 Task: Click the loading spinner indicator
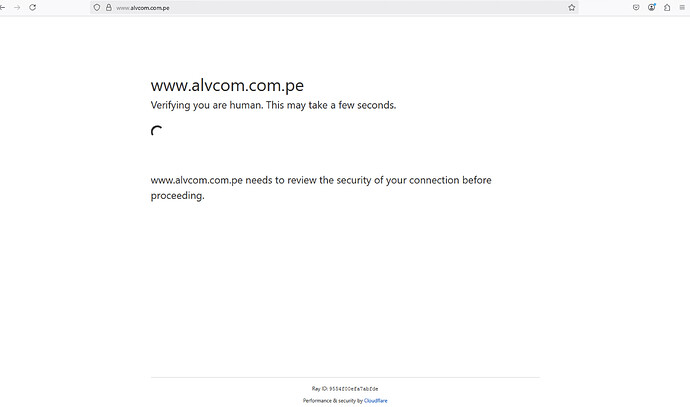point(157,131)
